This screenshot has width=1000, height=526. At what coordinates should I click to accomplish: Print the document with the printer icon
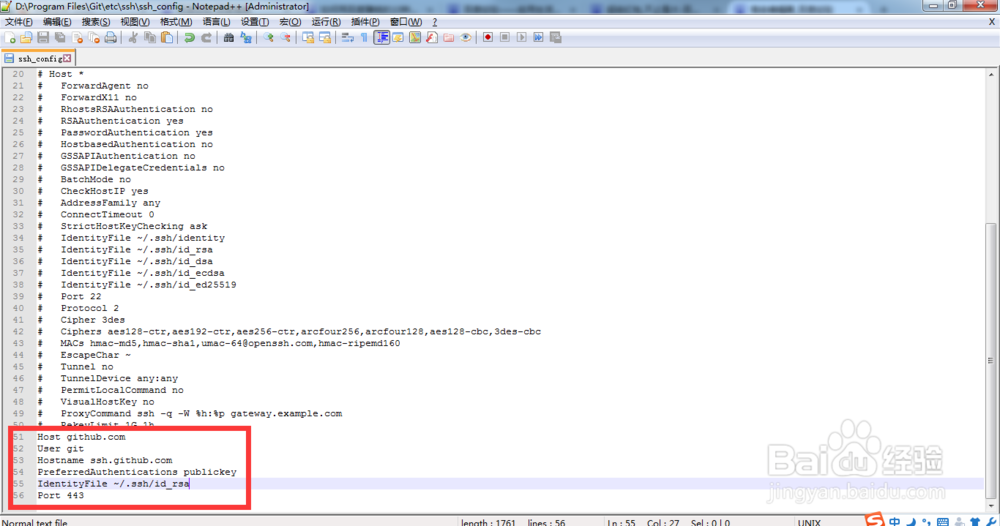tap(110, 38)
